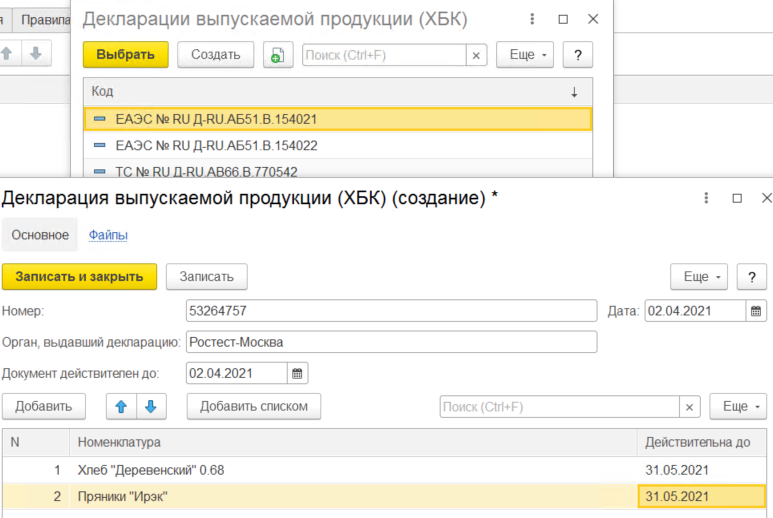Click the Добавить списком button
Viewport: 773px width, 518px height.
point(260,406)
